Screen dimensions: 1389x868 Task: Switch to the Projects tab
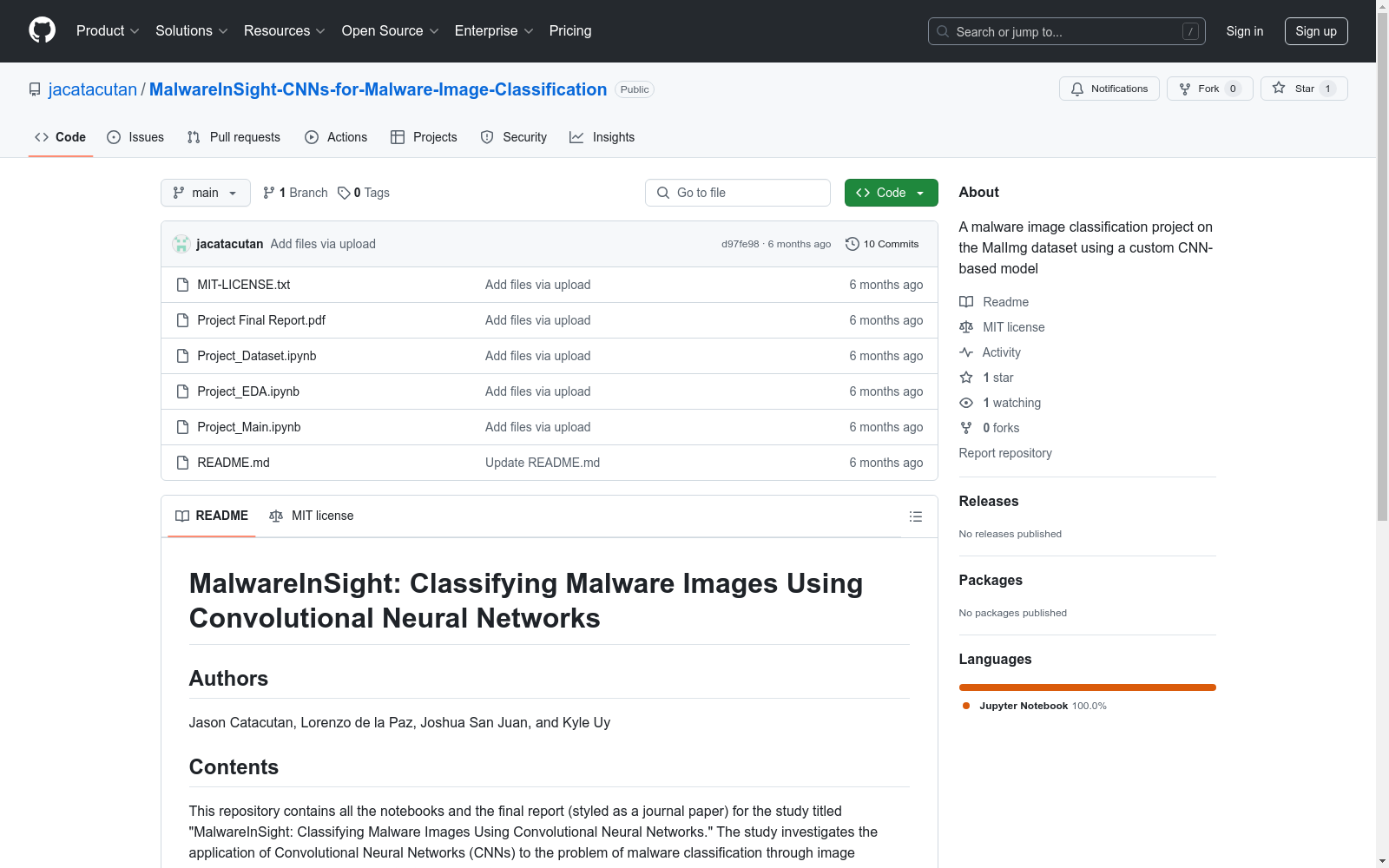(424, 137)
